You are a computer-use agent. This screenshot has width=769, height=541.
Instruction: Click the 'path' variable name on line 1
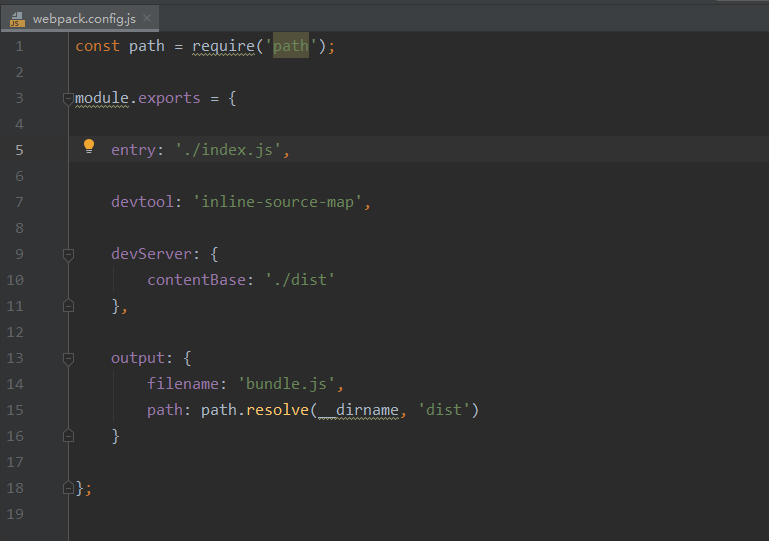(147, 46)
